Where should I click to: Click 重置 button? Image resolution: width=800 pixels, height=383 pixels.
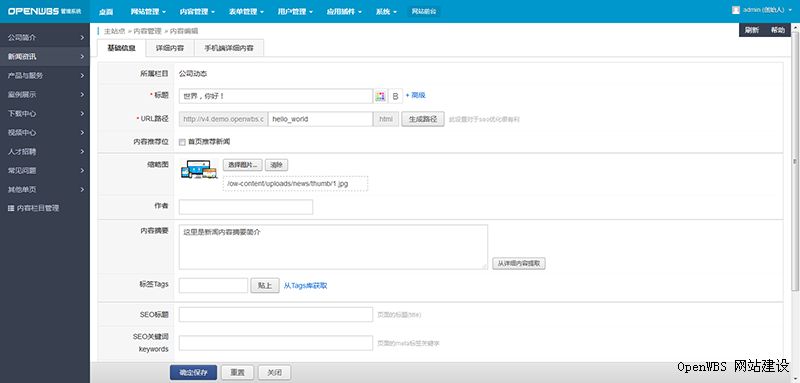(238, 372)
